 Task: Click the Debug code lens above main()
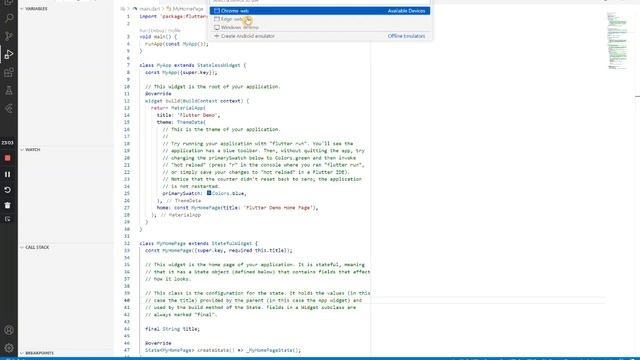click(x=158, y=31)
